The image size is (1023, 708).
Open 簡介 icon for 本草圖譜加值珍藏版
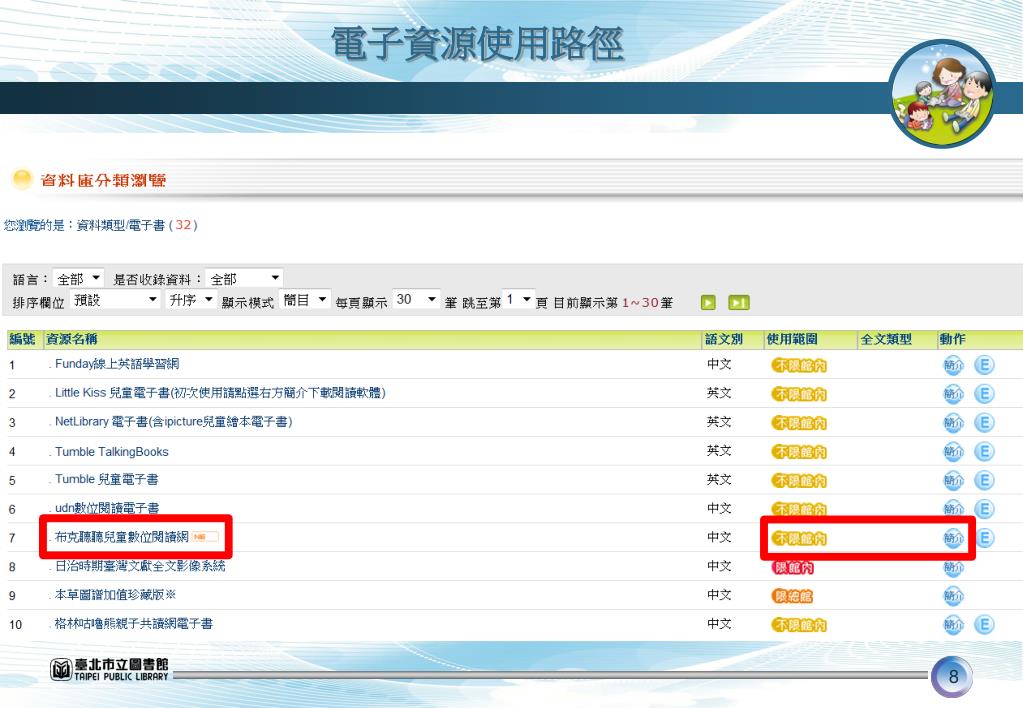point(953,596)
